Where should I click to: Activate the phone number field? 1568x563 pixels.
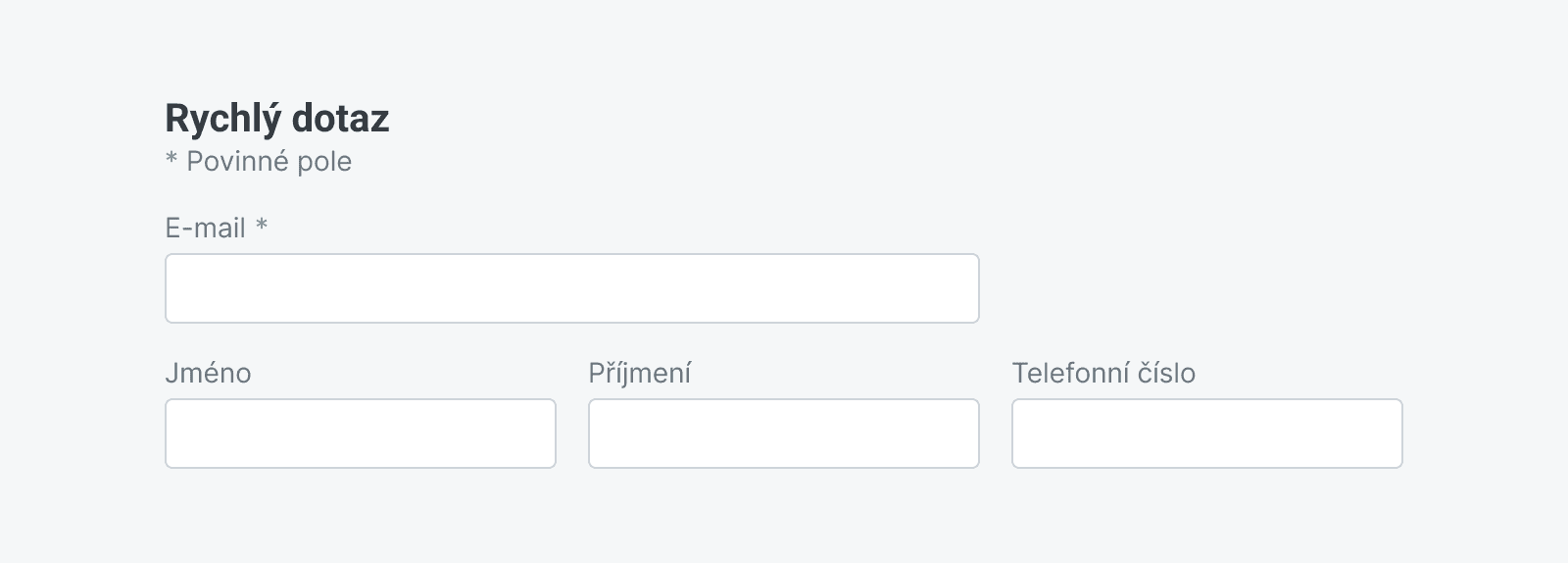(1206, 434)
